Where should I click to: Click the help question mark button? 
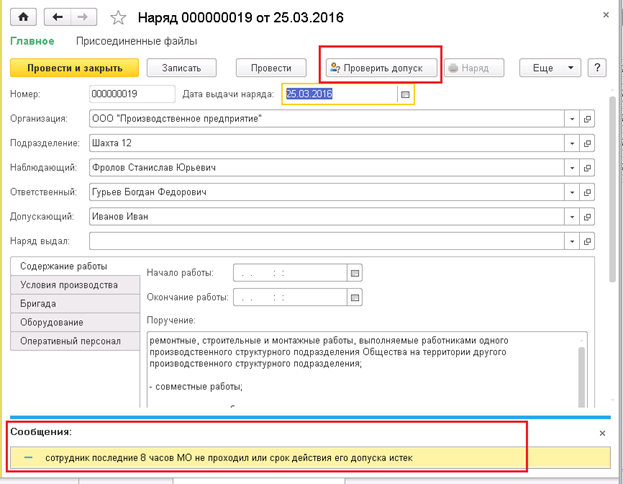(x=598, y=68)
